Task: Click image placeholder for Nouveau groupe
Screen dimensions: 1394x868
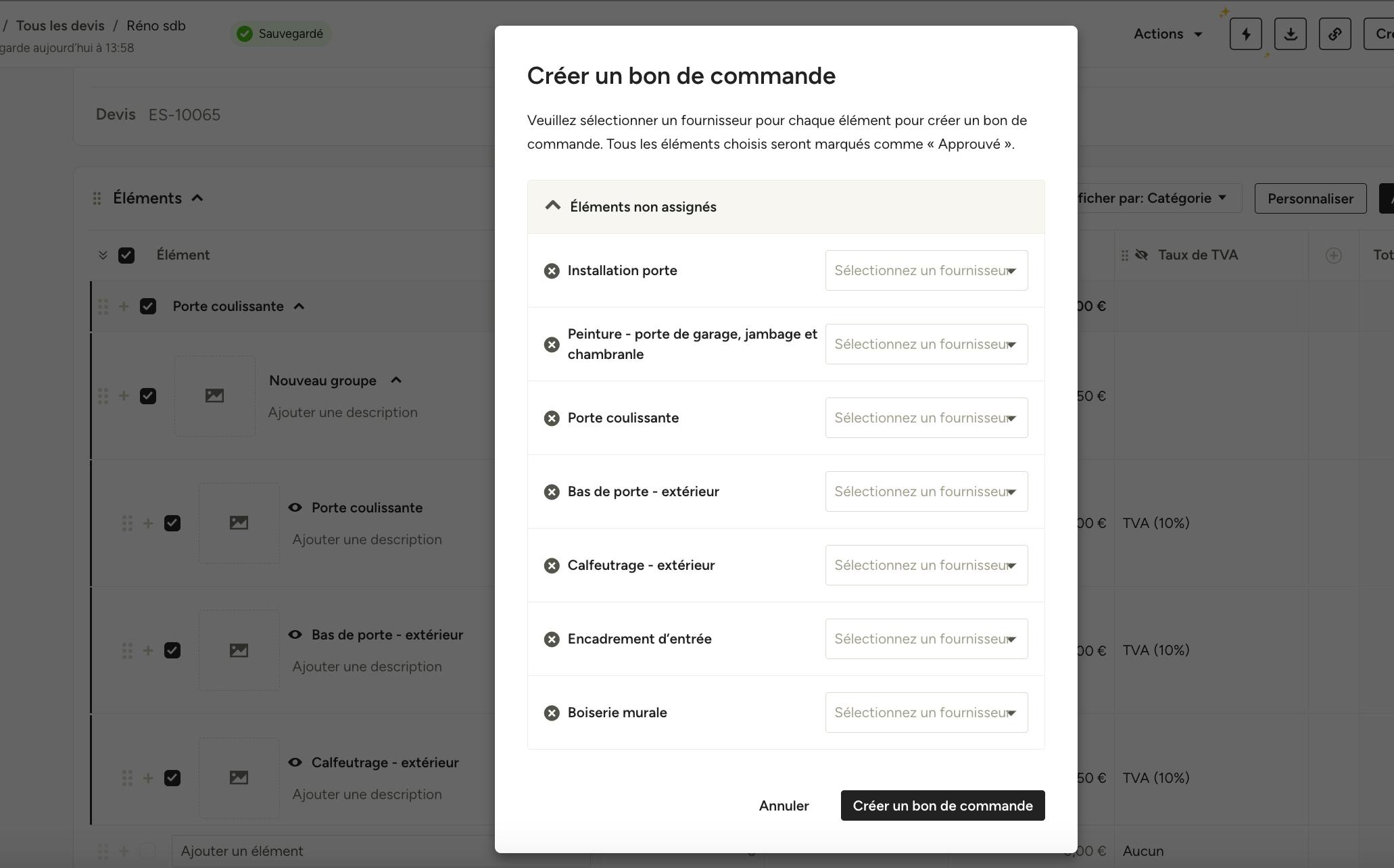Action: click(215, 396)
